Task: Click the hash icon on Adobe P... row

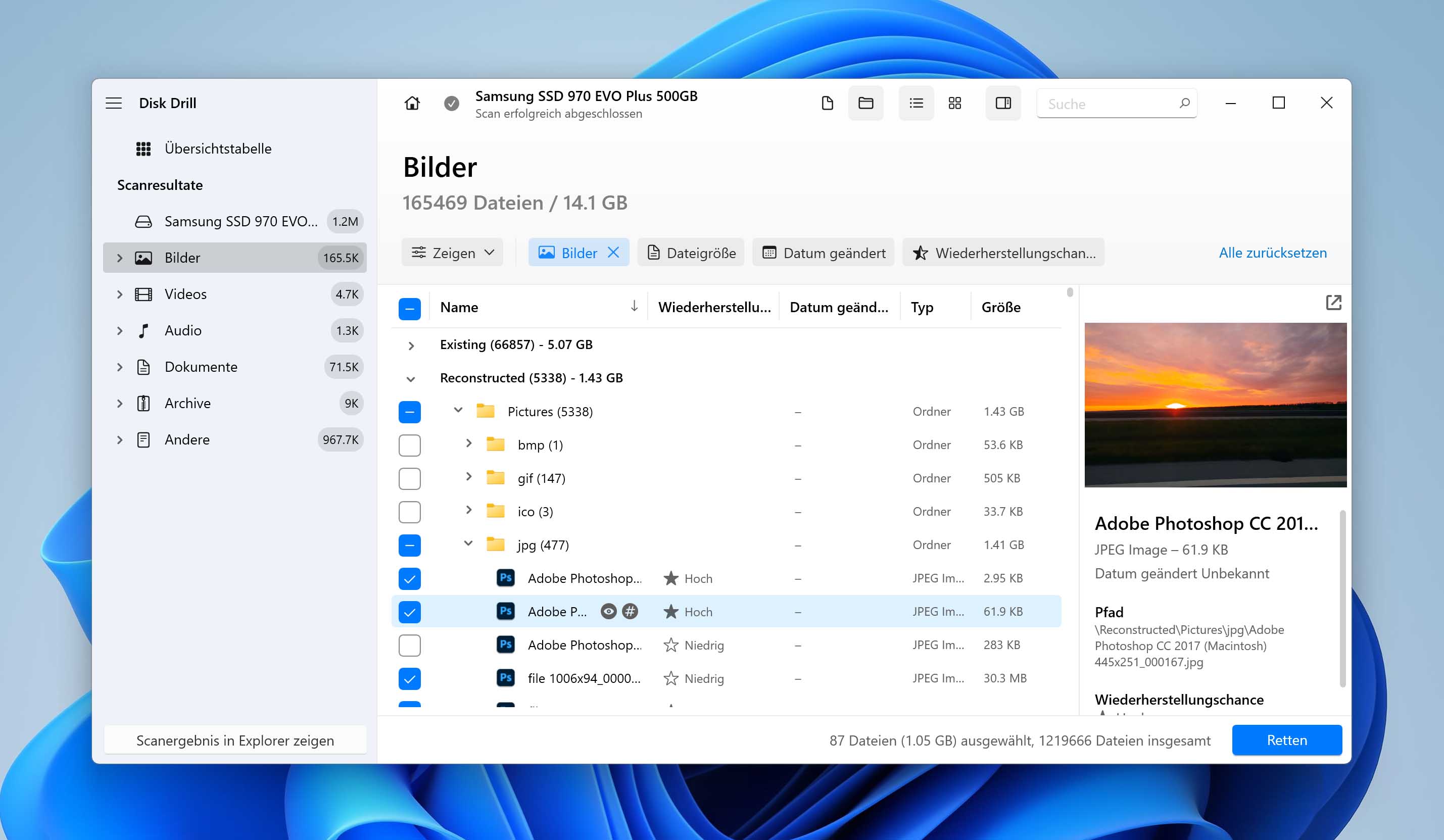Action: [x=630, y=612]
